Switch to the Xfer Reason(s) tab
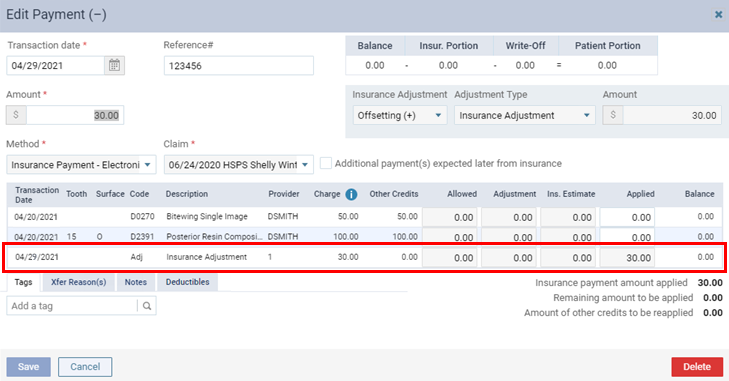This screenshot has height=381, width=729. [79, 282]
